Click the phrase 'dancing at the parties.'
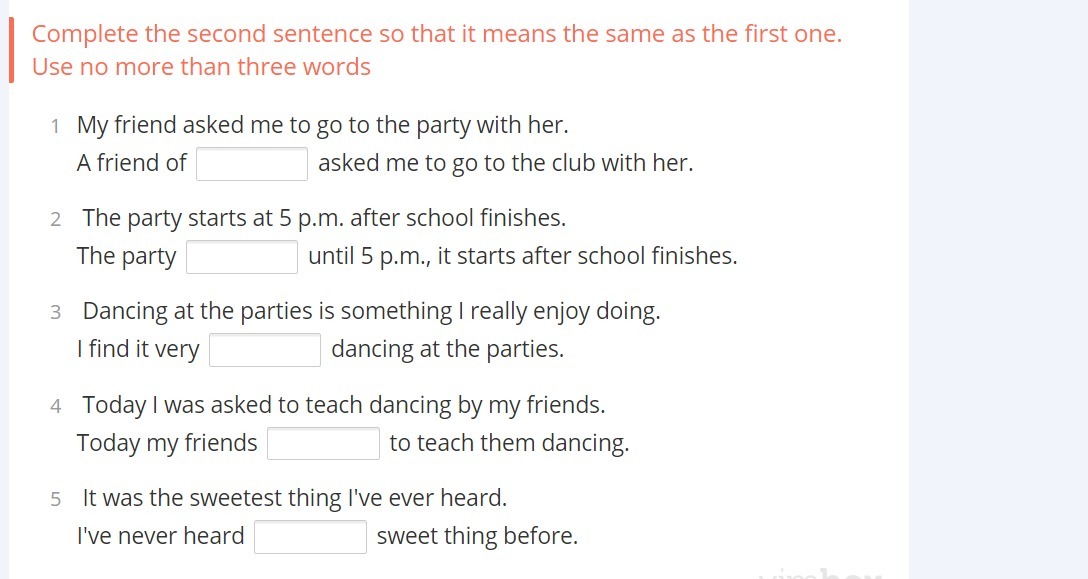 point(447,350)
